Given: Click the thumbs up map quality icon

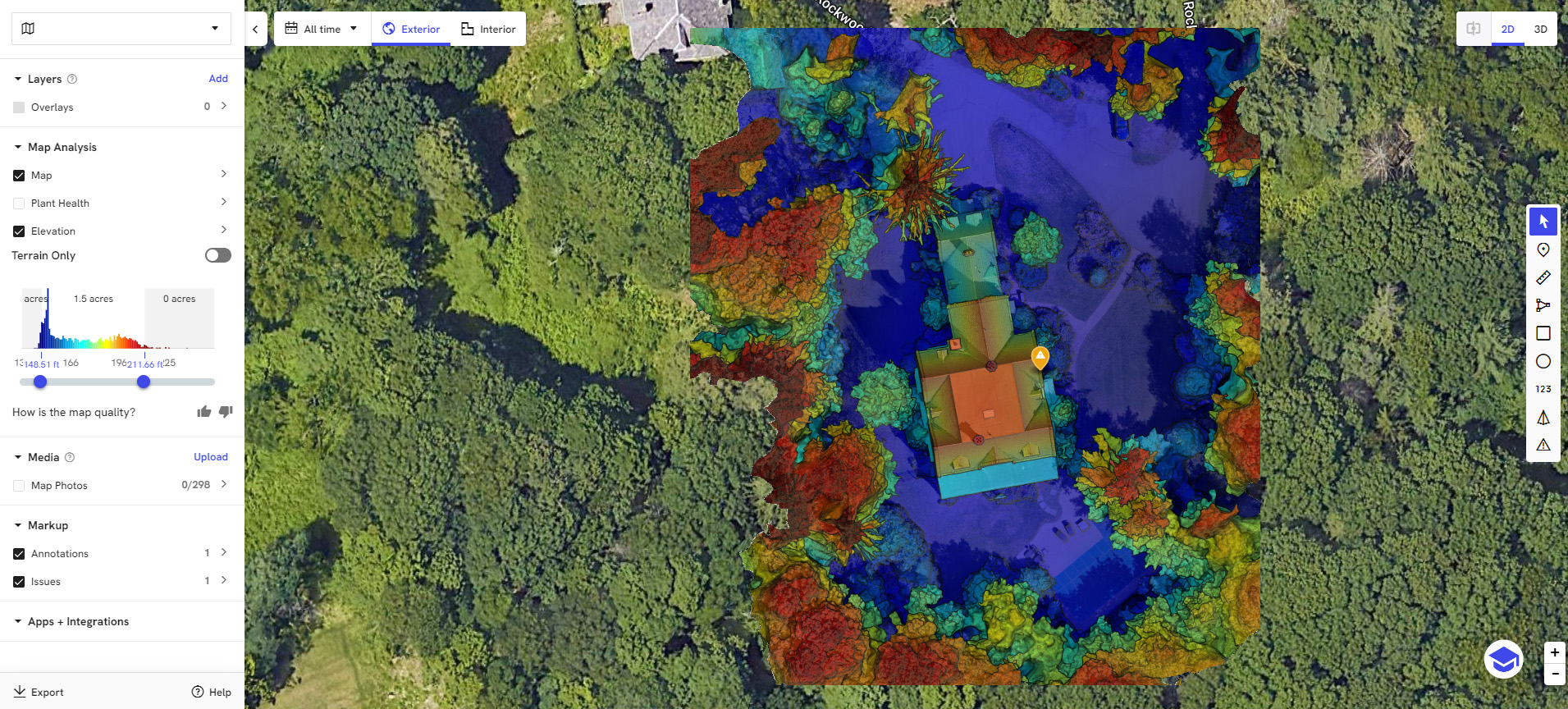Looking at the screenshot, I should tap(204, 412).
